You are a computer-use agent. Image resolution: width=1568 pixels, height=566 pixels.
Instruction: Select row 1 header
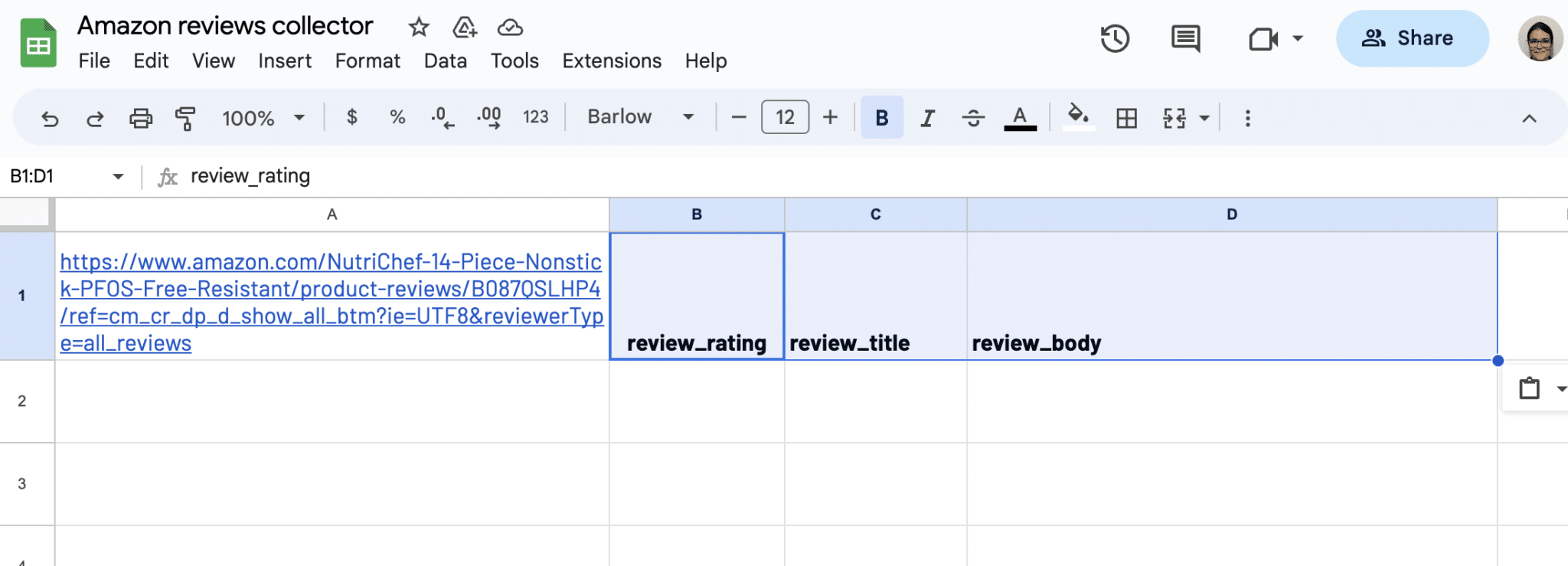(x=27, y=296)
